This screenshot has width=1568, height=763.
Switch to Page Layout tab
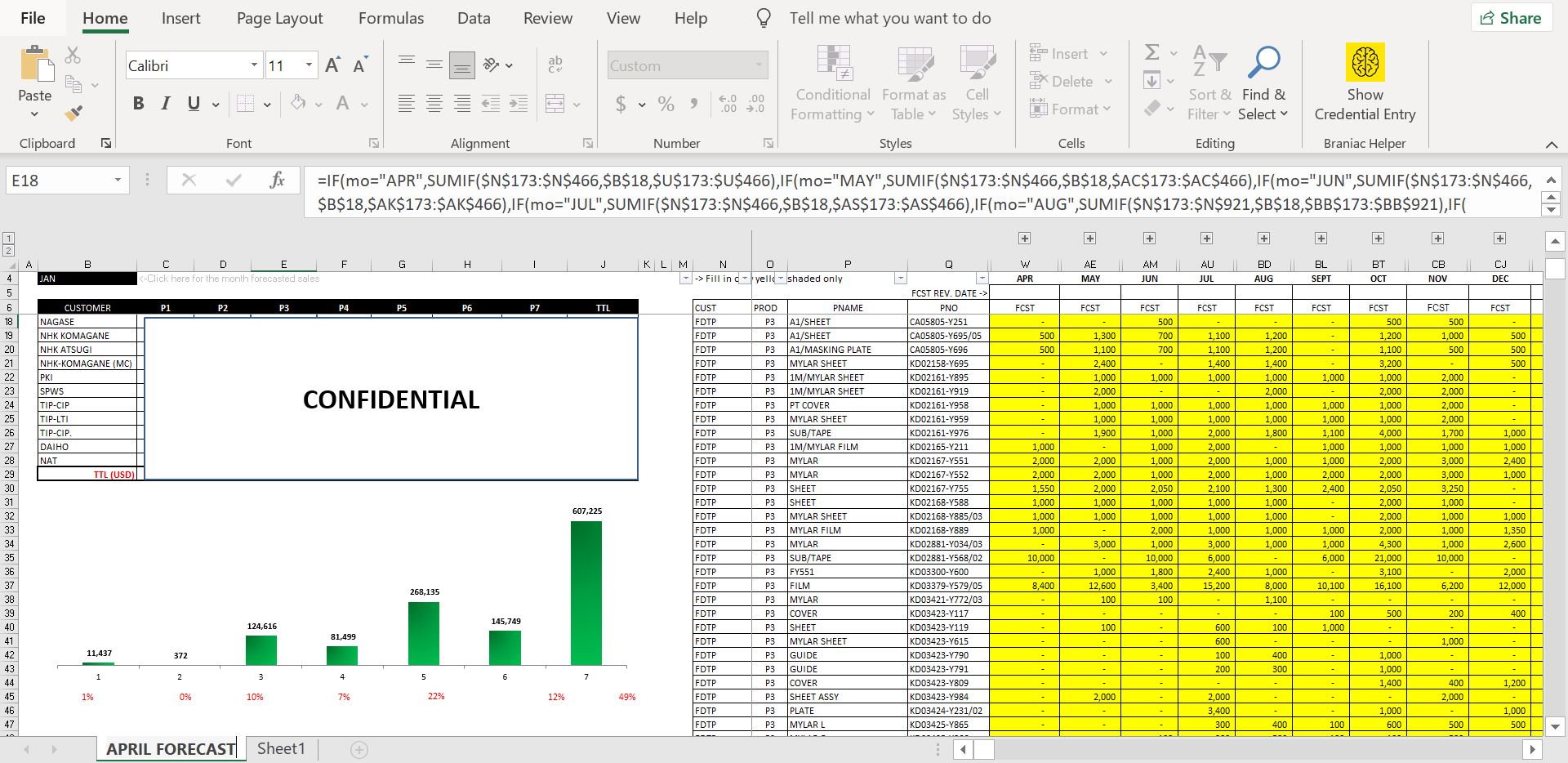280,18
